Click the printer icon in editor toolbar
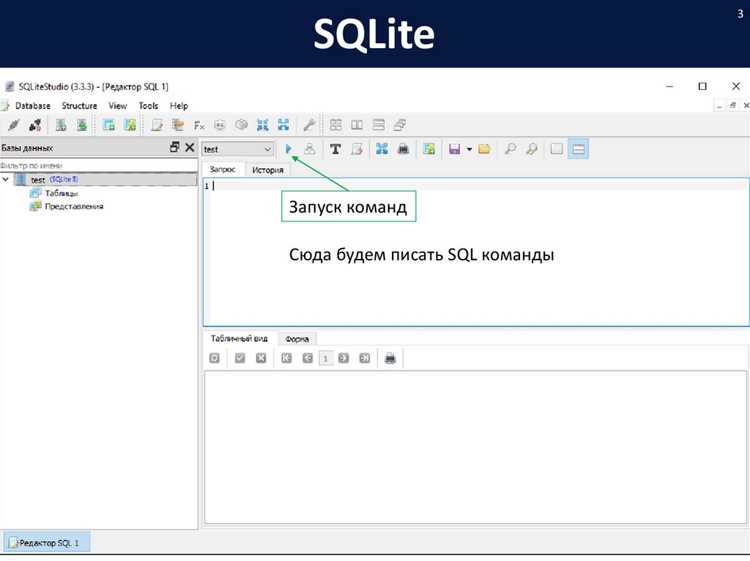 click(x=403, y=149)
